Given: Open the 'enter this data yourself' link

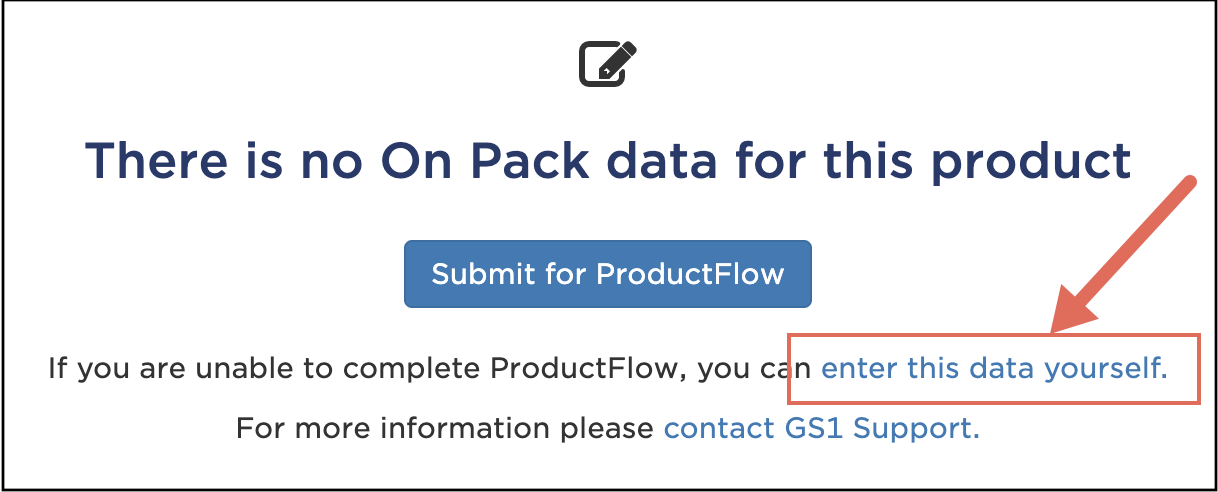Looking at the screenshot, I should coord(994,369).
